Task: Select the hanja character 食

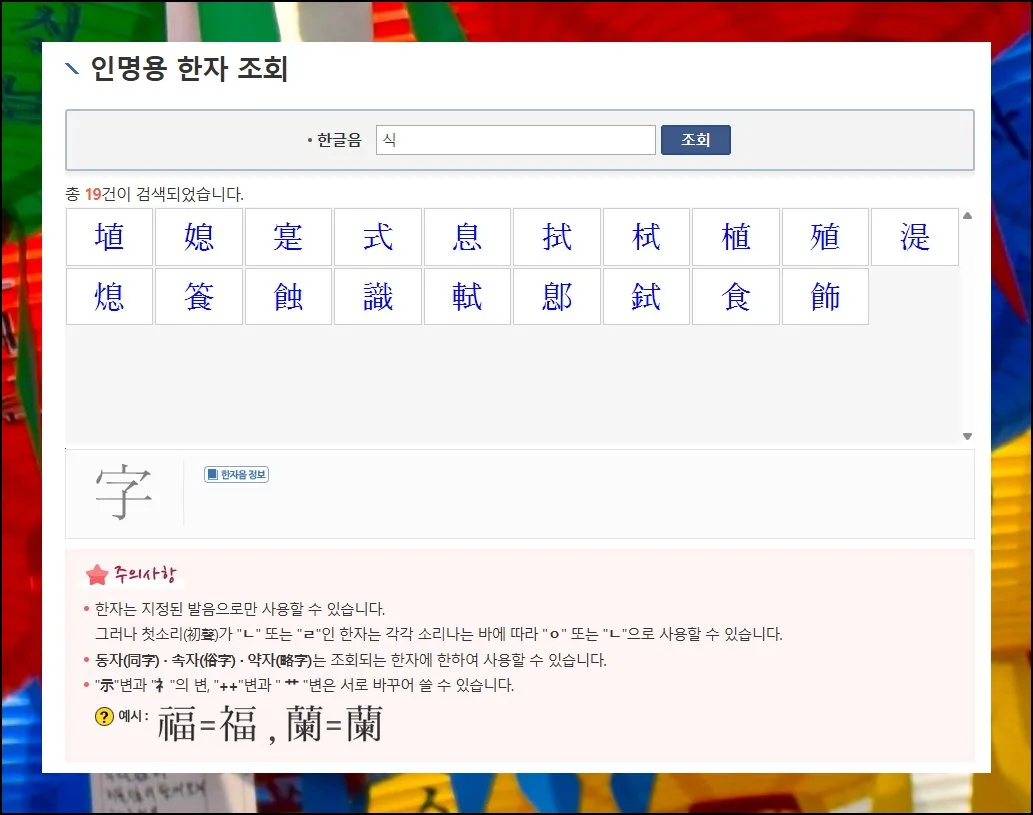Action: point(736,297)
